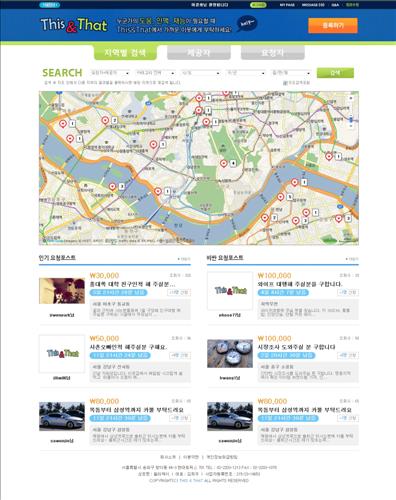Switch to the gray 요청자 tab

click(x=273, y=52)
